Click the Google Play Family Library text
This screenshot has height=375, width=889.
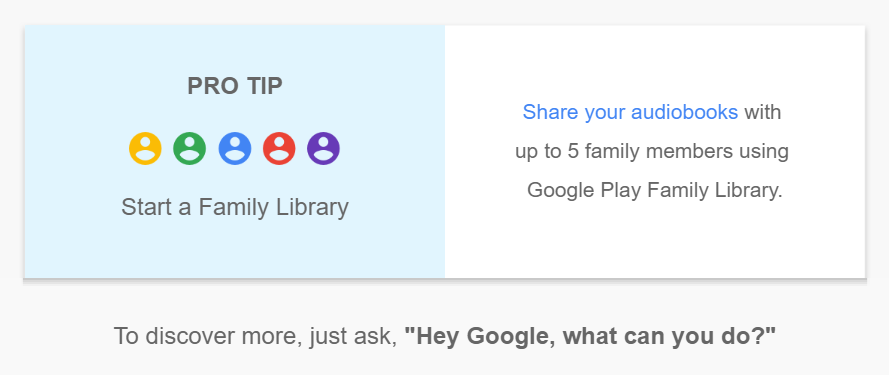click(654, 190)
